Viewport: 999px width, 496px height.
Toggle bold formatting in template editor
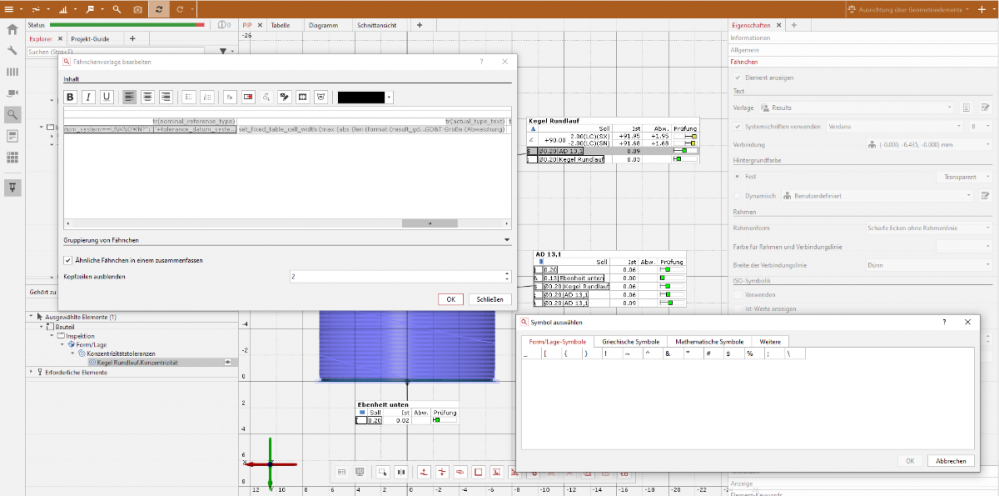point(70,97)
